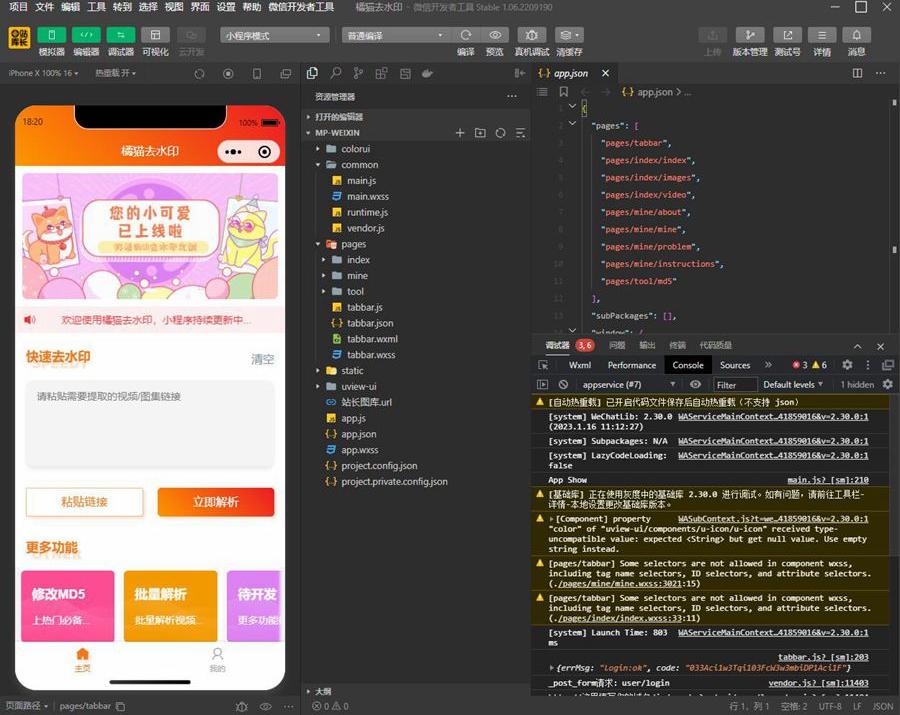Open devtools settings gear
This screenshot has width=900, height=715.
tap(847, 365)
